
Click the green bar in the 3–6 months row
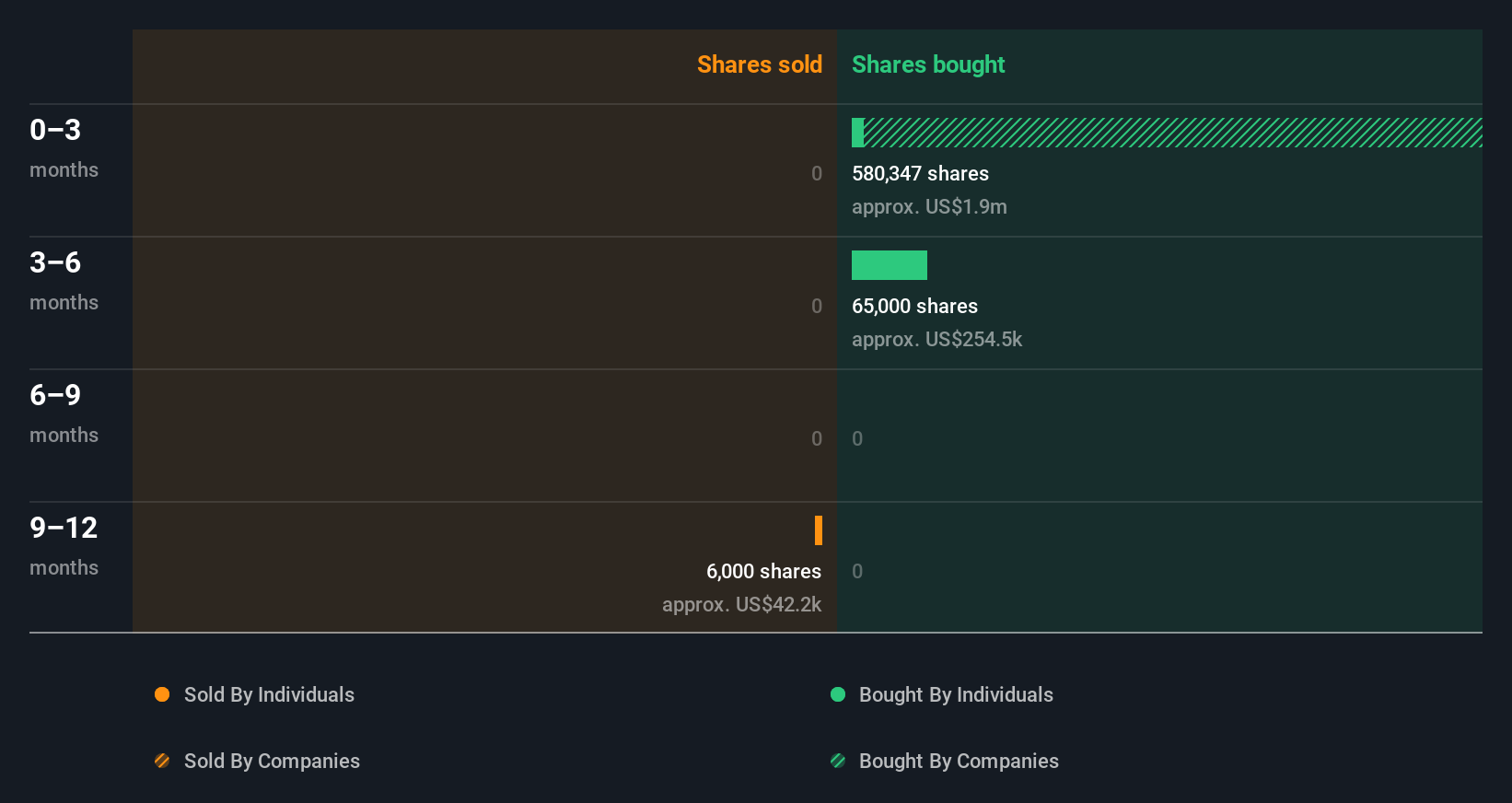tap(890, 265)
